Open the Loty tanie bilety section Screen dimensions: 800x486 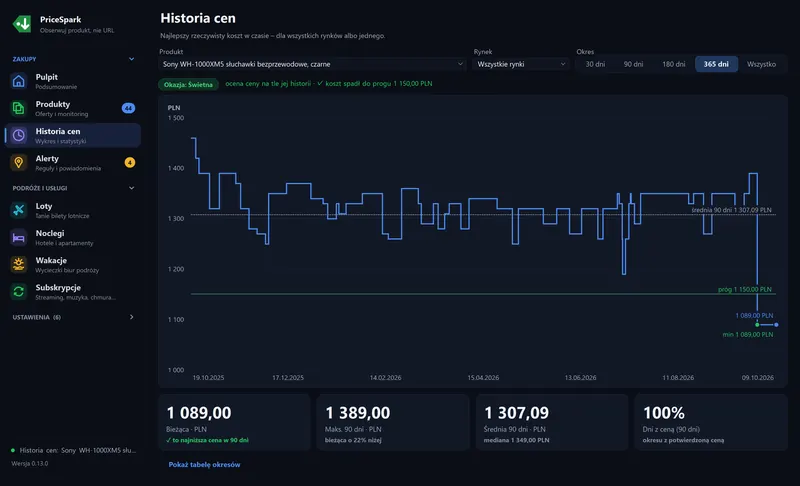click(72, 210)
